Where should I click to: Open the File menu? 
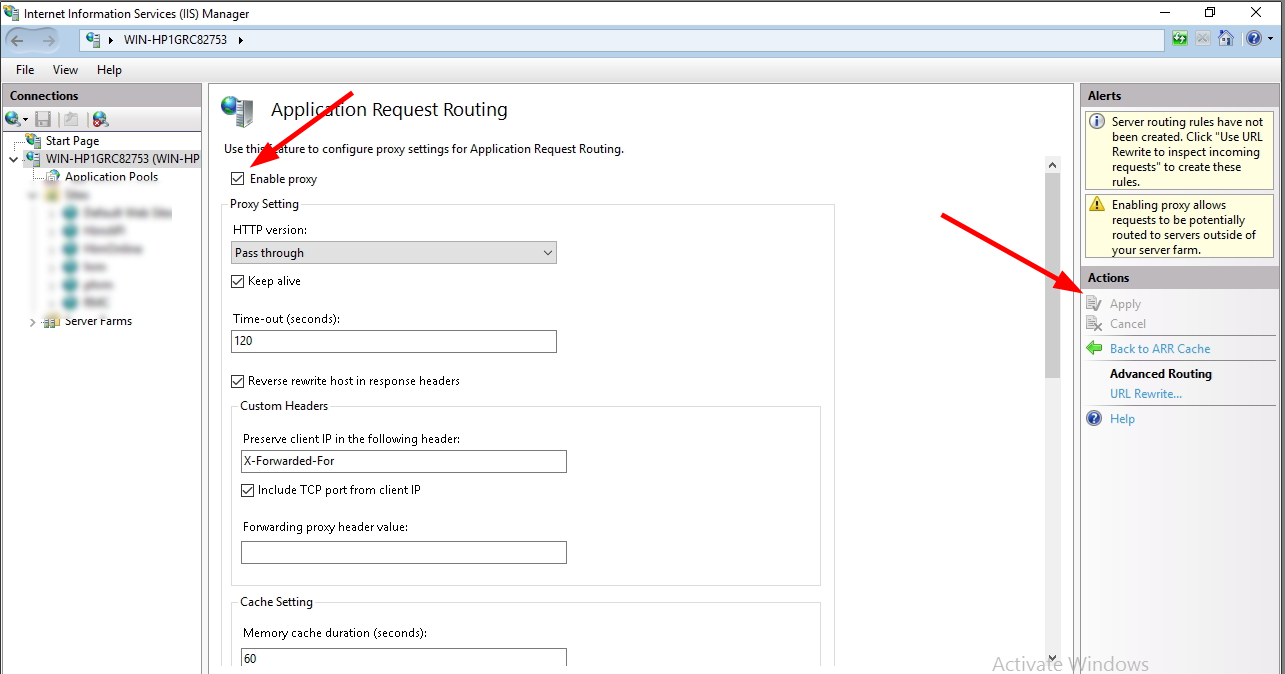24,70
